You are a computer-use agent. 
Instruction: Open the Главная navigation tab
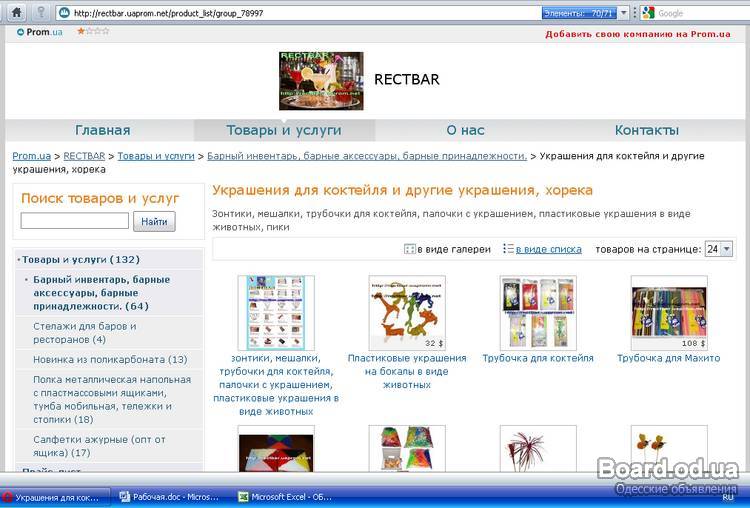click(x=102, y=130)
